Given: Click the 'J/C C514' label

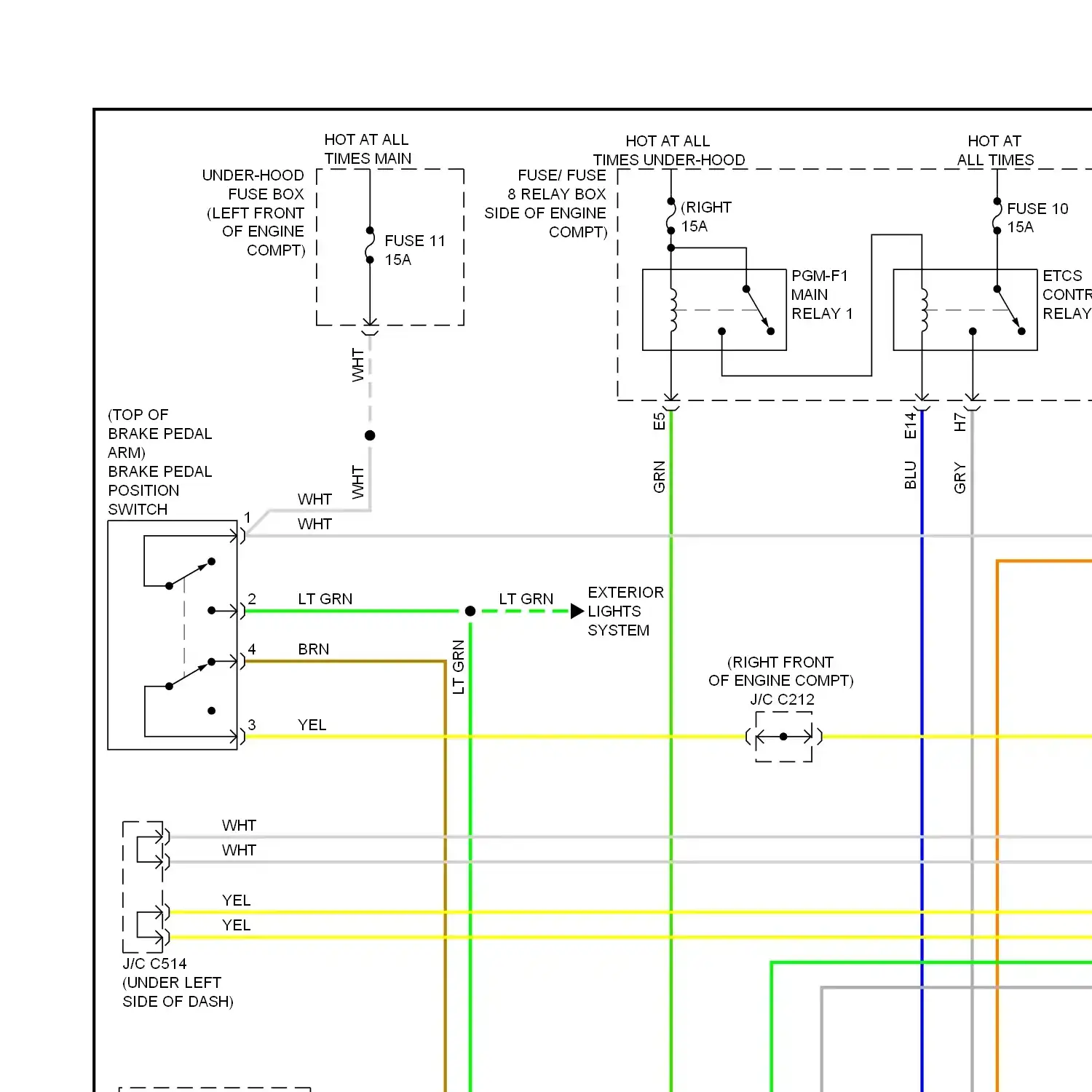Looking at the screenshot, I should 154,964.
